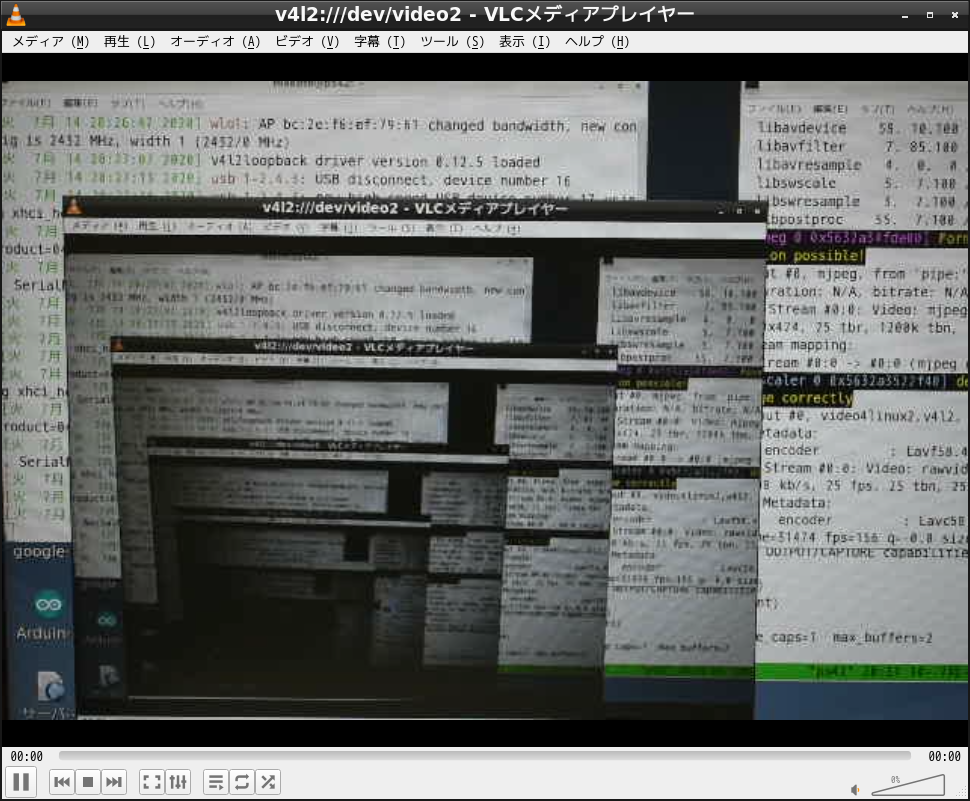
Task: Maximize the VLC window
Action: [930, 15]
